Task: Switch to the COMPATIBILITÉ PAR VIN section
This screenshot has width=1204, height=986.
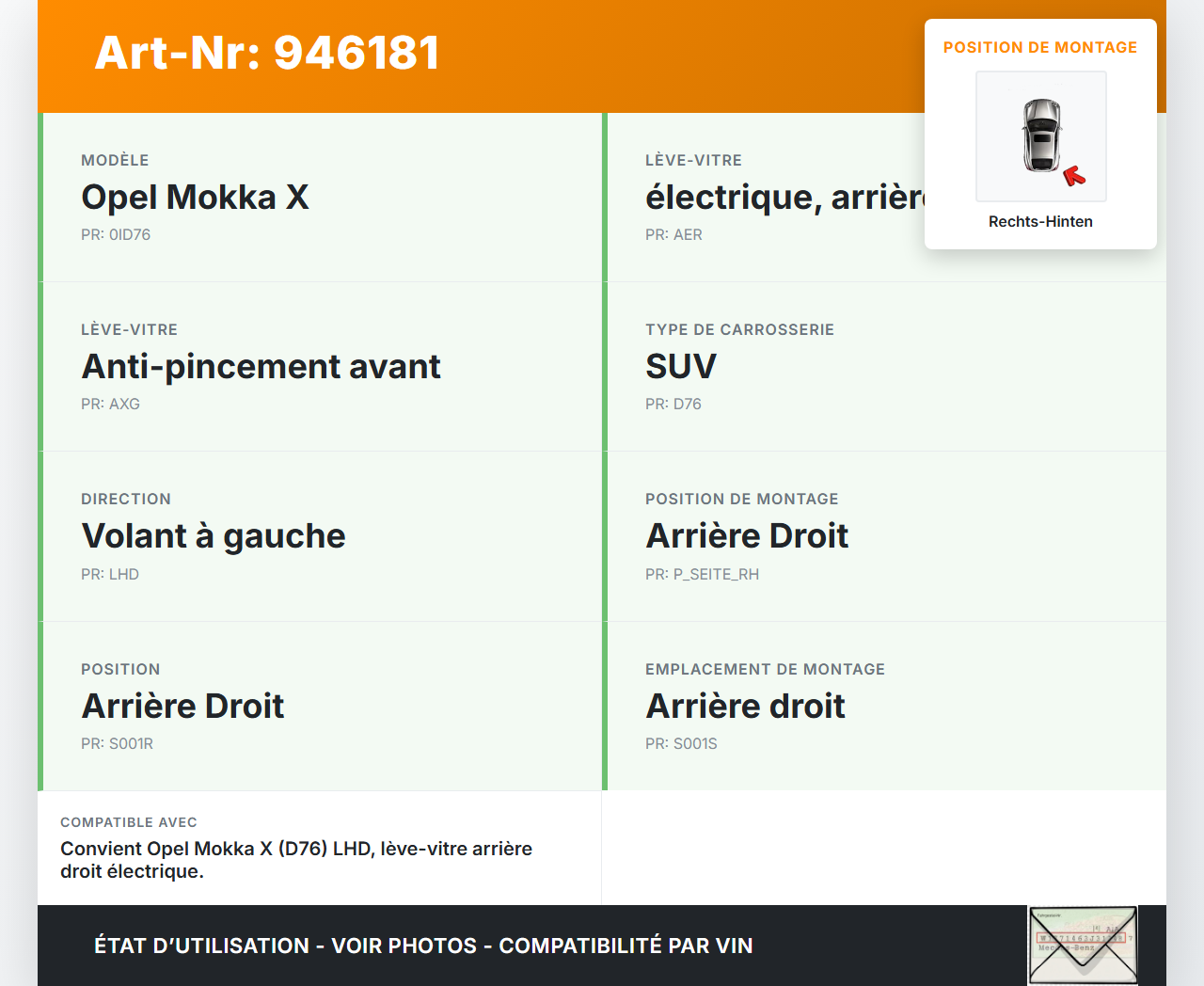Action: coord(626,946)
